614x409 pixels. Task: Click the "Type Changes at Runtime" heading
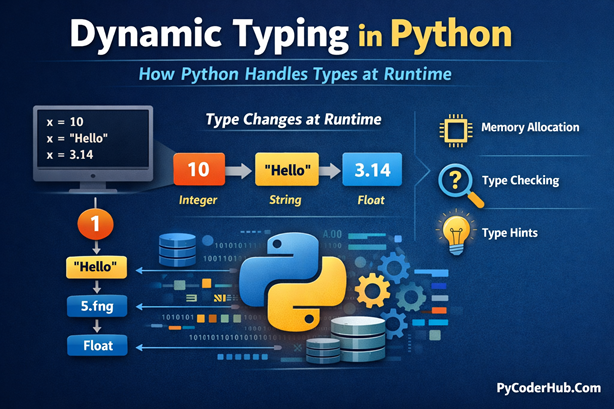(x=293, y=119)
